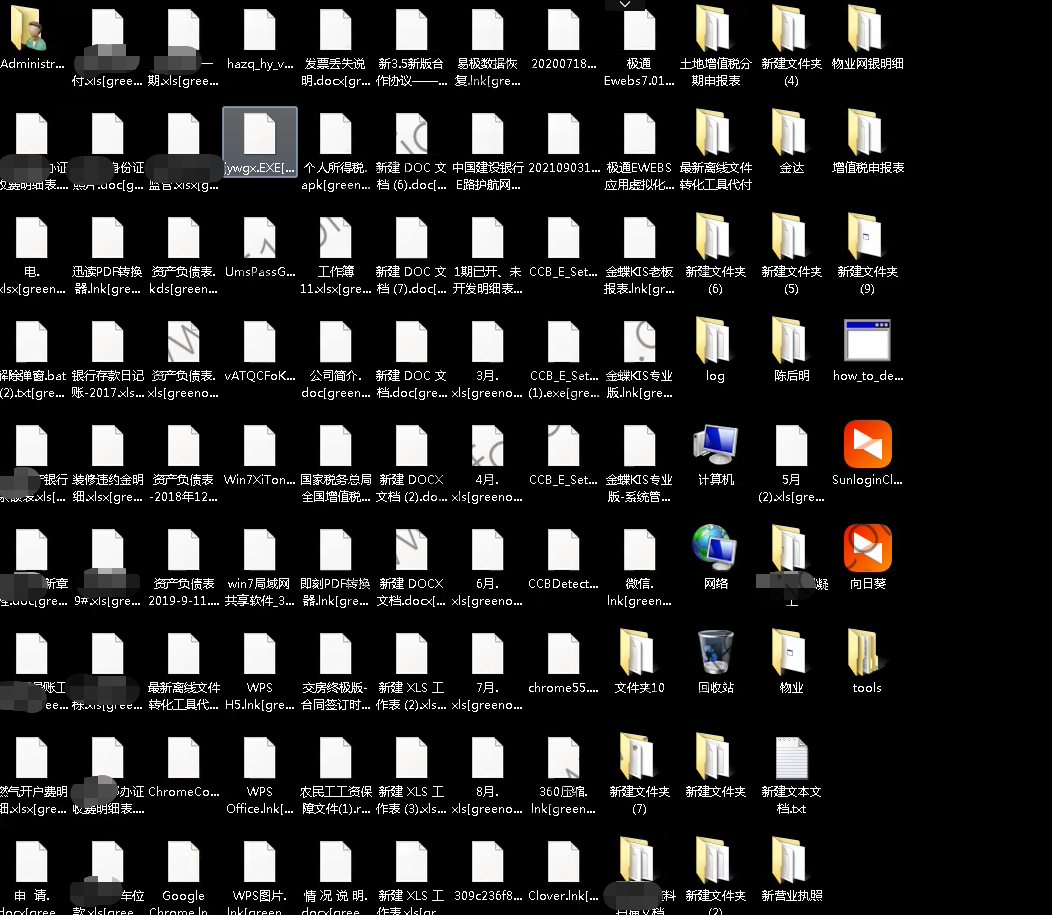Select the 陈后明 folder
Viewport: 1052px width, 915px height.
tap(791, 340)
